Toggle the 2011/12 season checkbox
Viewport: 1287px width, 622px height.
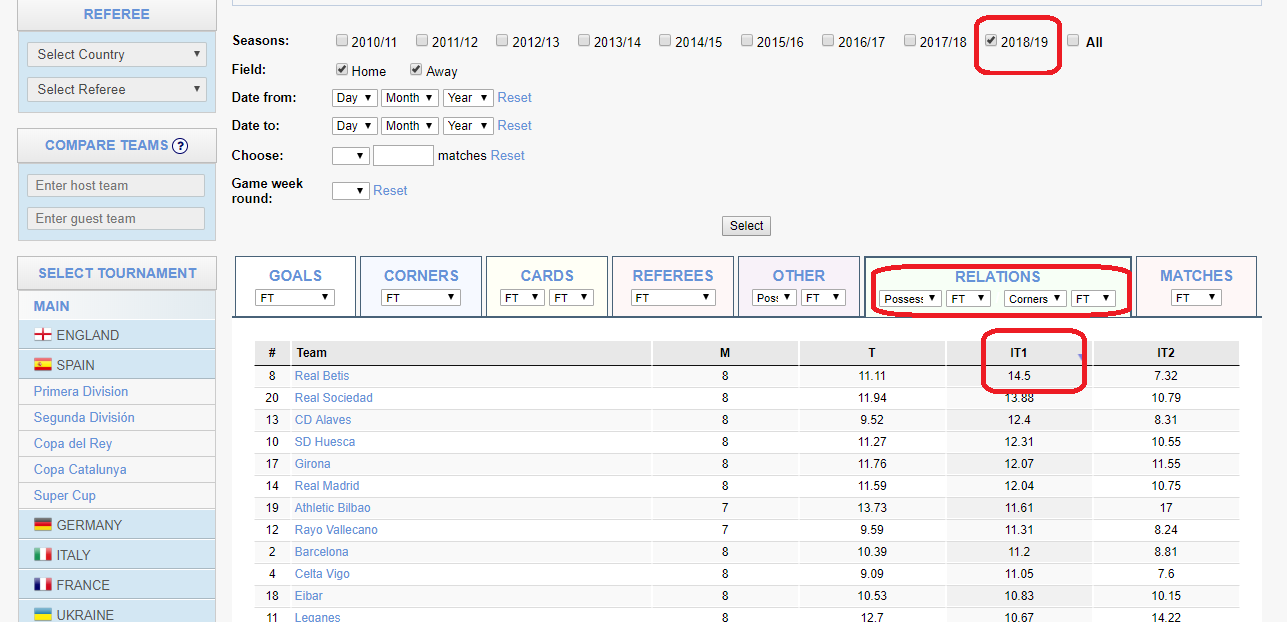422,41
